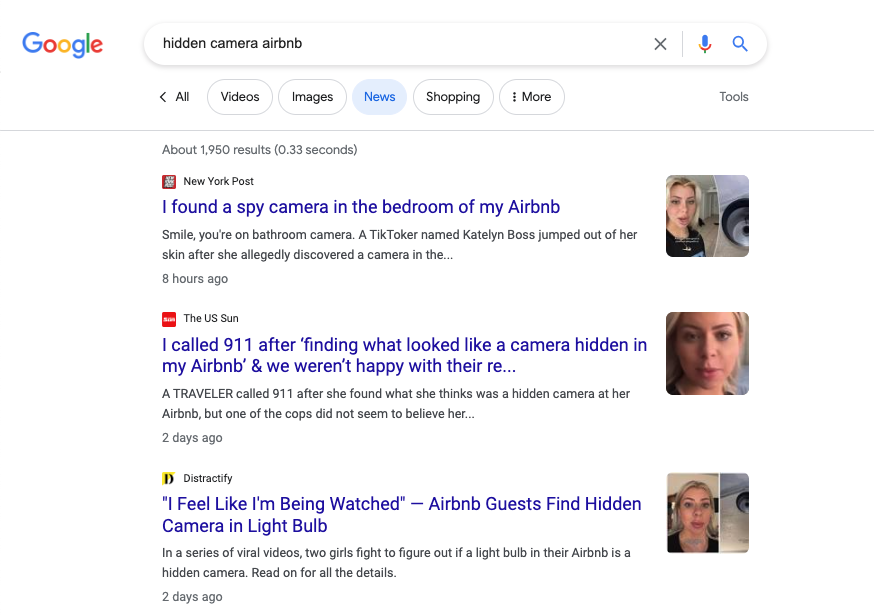Open the Distractify article thumbnail
This screenshot has height=615, width=874.
point(707,513)
